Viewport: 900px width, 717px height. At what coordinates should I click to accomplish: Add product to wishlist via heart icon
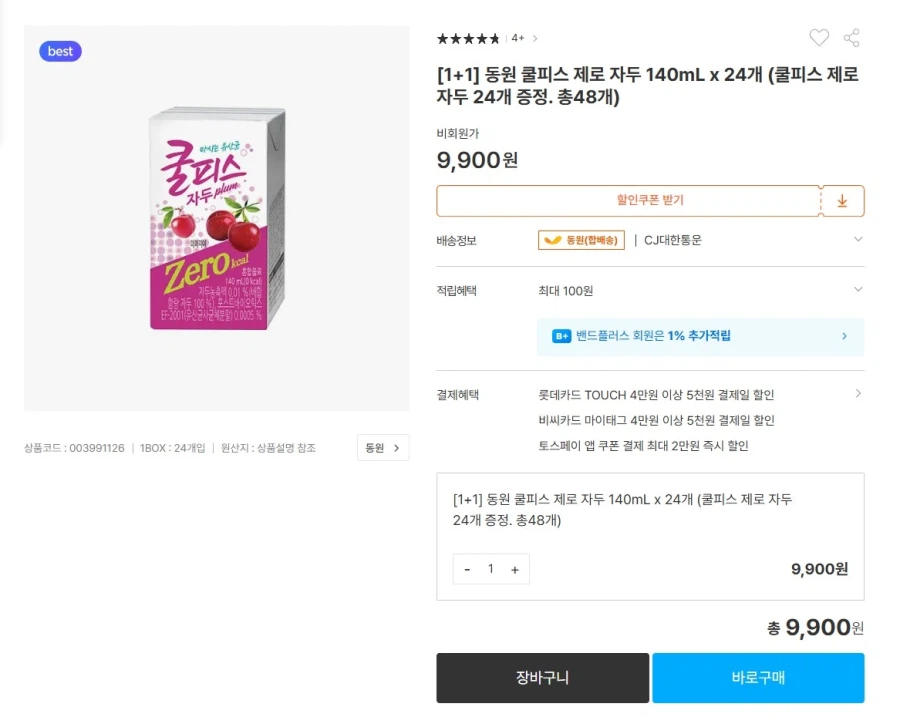(x=819, y=38)
